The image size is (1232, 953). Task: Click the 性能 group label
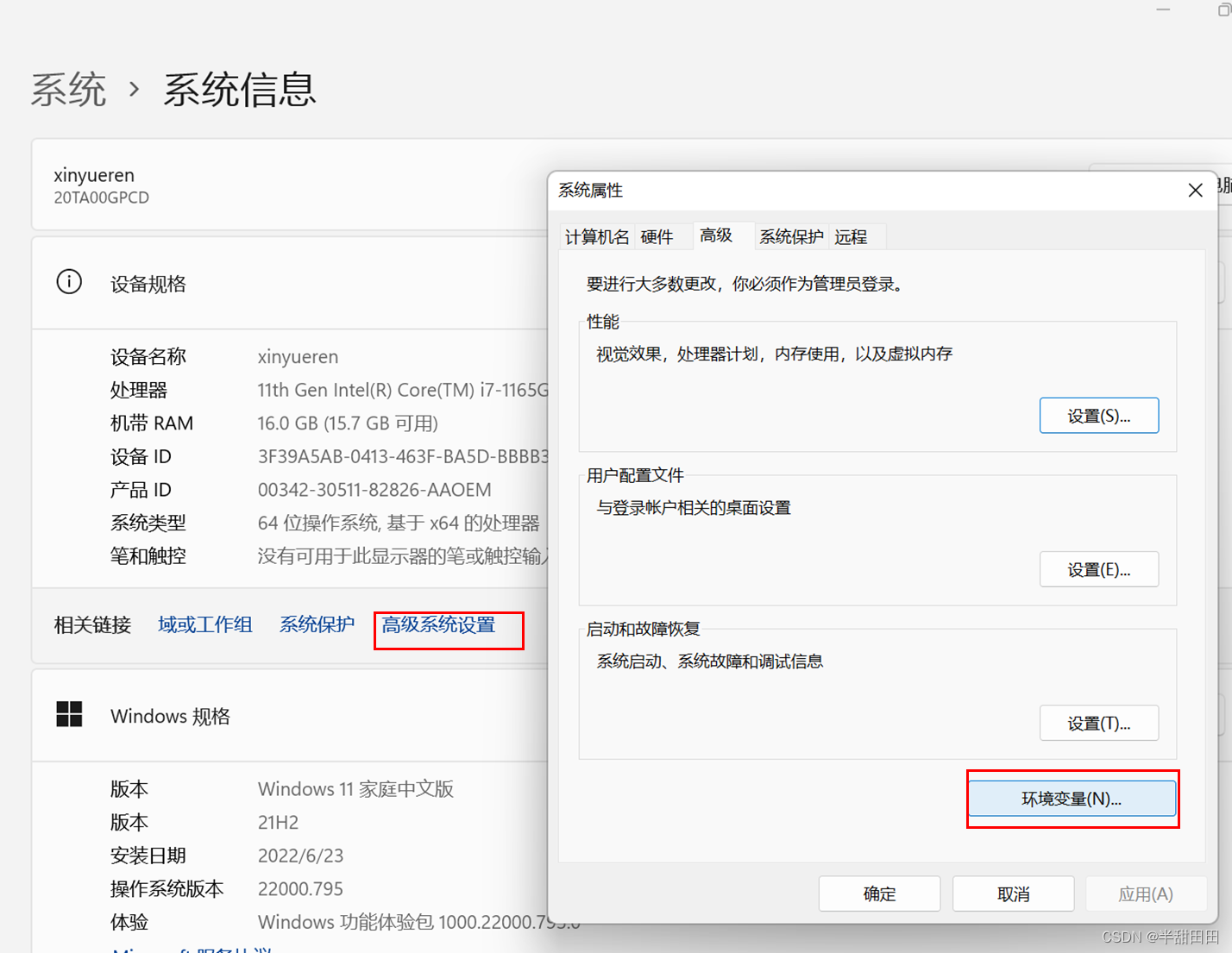point(603,322)
